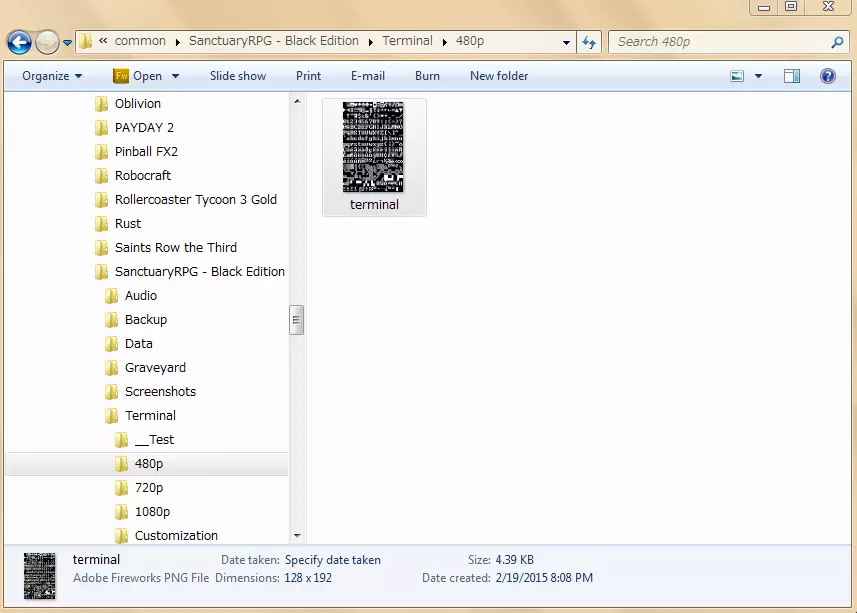The height and width of the screenshot is (613, 857).
Task: Select the Customization subfolder
Action: [x=176, y=536]
